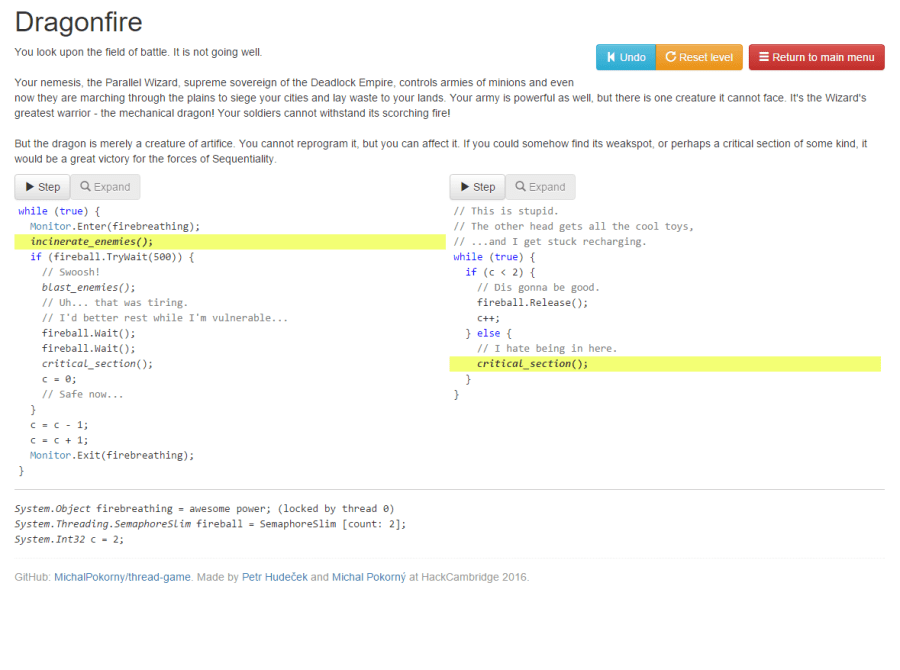Viewport: 900px width, 670px height.
Task: Click highlighted incinerate_enemies(); line
Action: pos(230,242)
